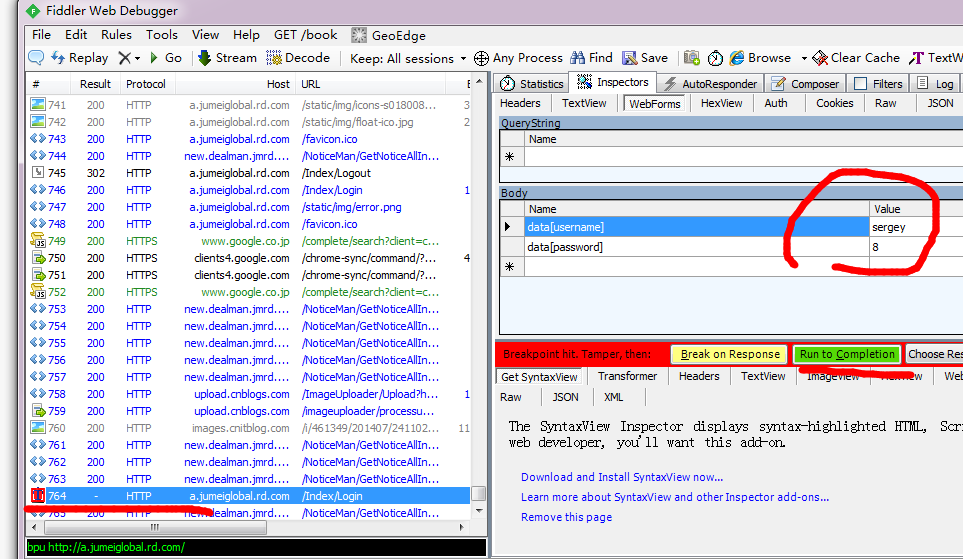Click the session list horizontal scrollbar thumb
Screen dimensions: 963x559
(x=155, y=527)
